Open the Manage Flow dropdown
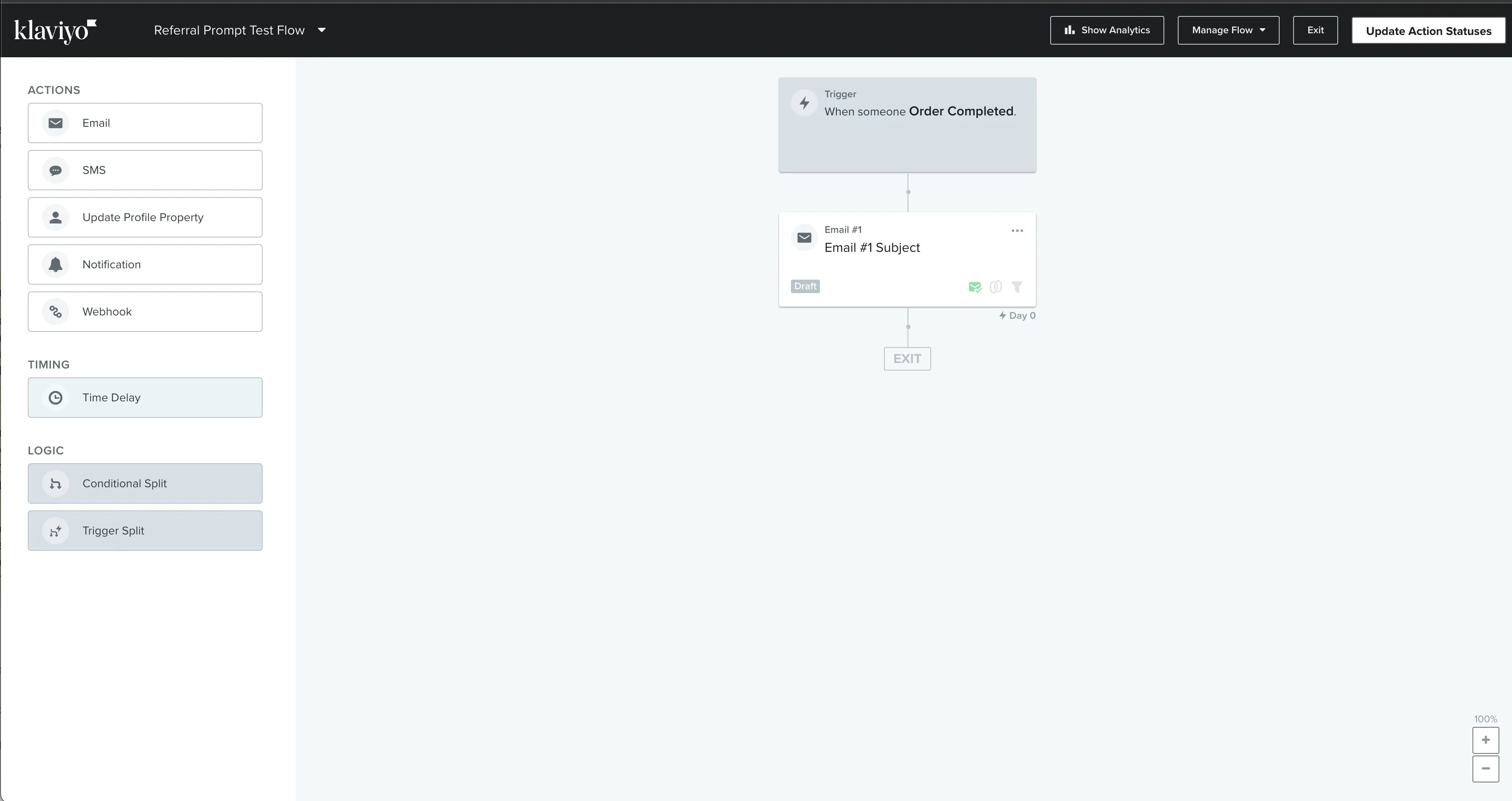 pos(1228,30)
